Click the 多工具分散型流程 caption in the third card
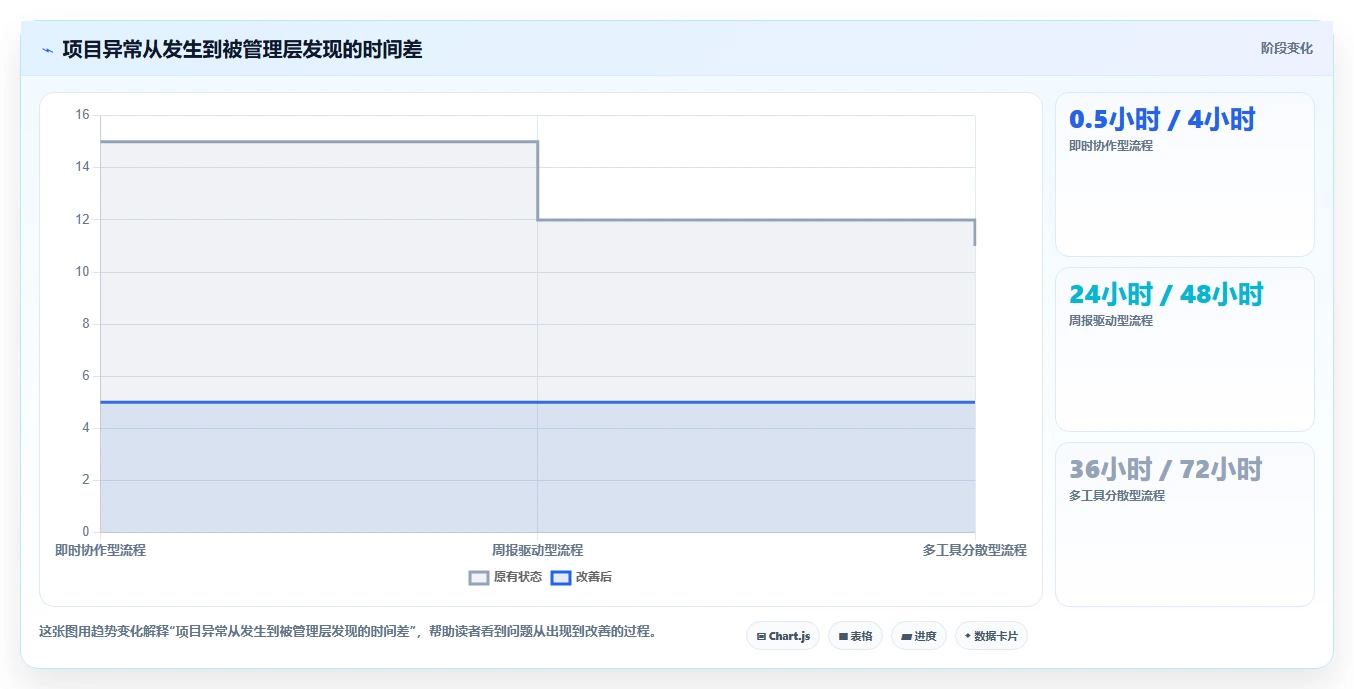Screen dimensions: 1354x689 click(x=1117, y=496)
